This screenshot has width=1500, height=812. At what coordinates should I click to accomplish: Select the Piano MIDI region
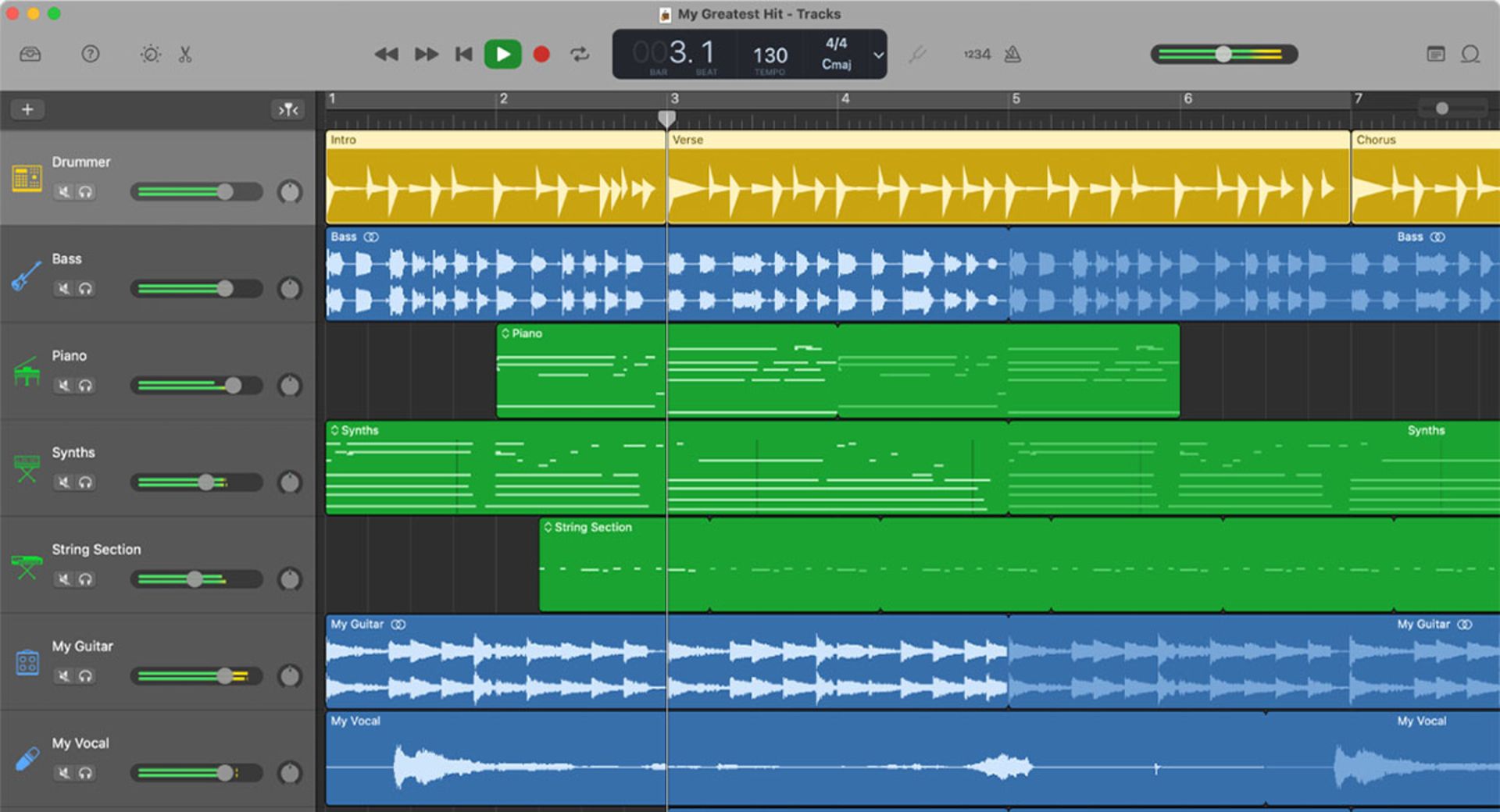tap(838, 371)
